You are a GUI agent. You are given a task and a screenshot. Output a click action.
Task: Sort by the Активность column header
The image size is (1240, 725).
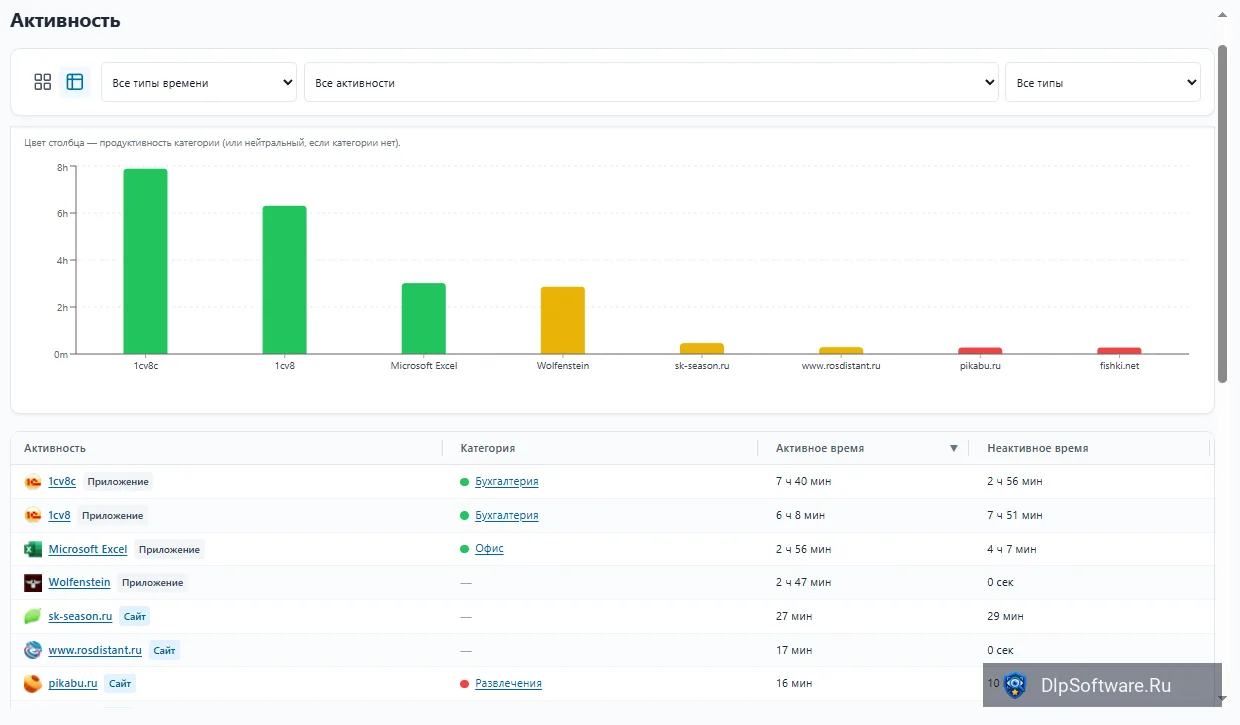[55, 448]
